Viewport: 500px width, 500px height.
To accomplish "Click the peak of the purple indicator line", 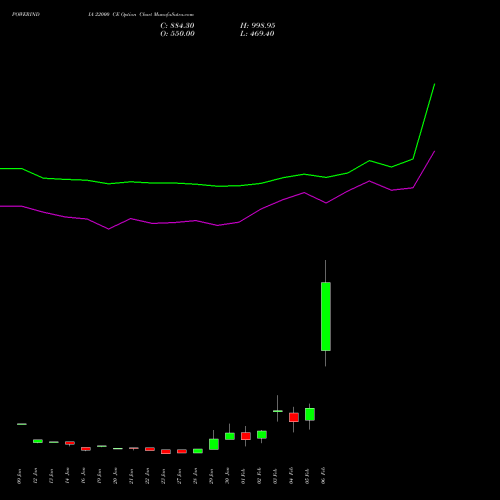I will point(434,151).
